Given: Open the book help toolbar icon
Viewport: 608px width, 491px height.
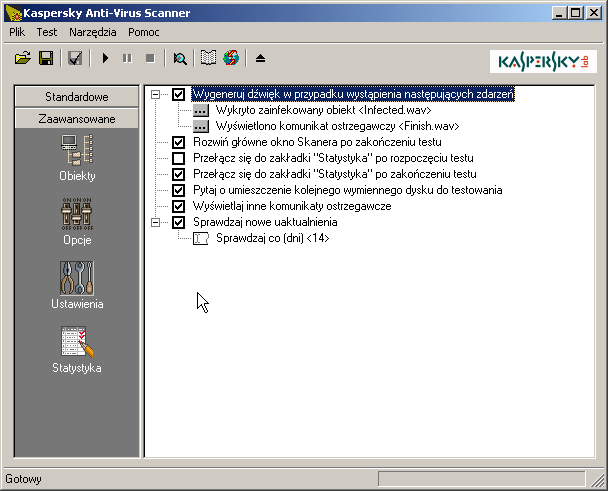Looking at the screenshot, I should click(208, 58).
